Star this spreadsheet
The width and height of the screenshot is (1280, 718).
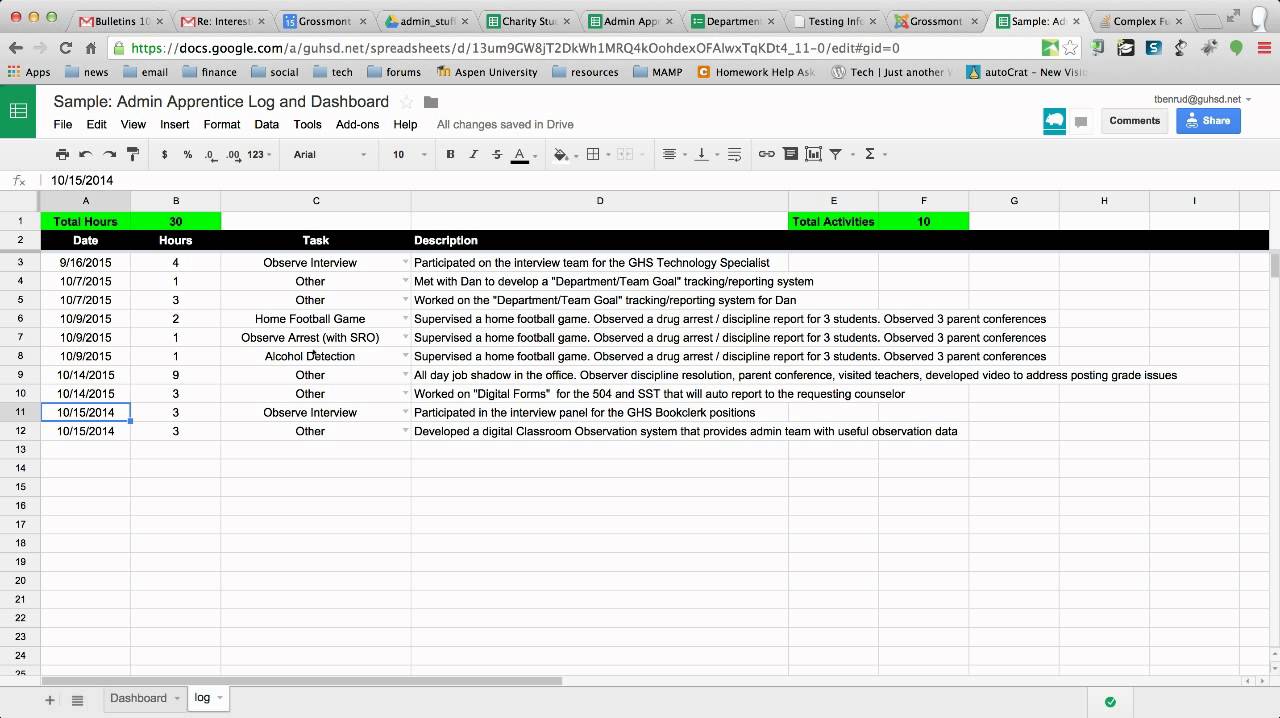pyautogui.click(x=407, y=102)
